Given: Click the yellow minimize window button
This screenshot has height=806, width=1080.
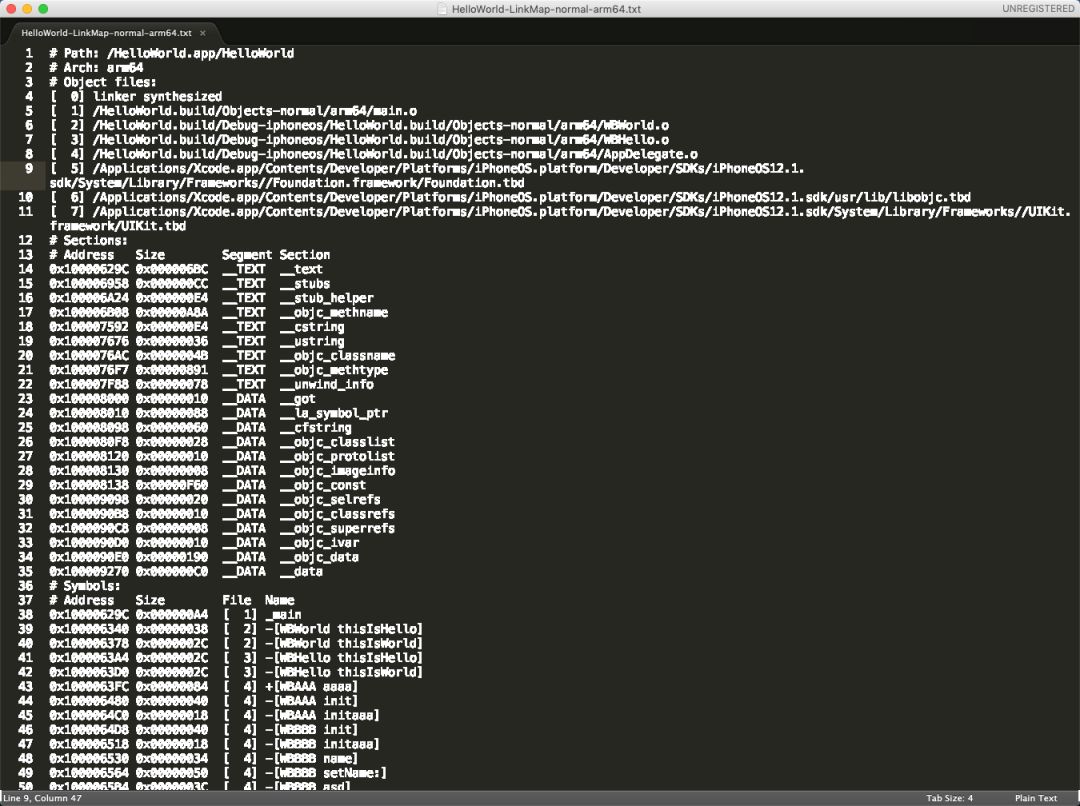Looking at the screenshot, I should point(27,9).
